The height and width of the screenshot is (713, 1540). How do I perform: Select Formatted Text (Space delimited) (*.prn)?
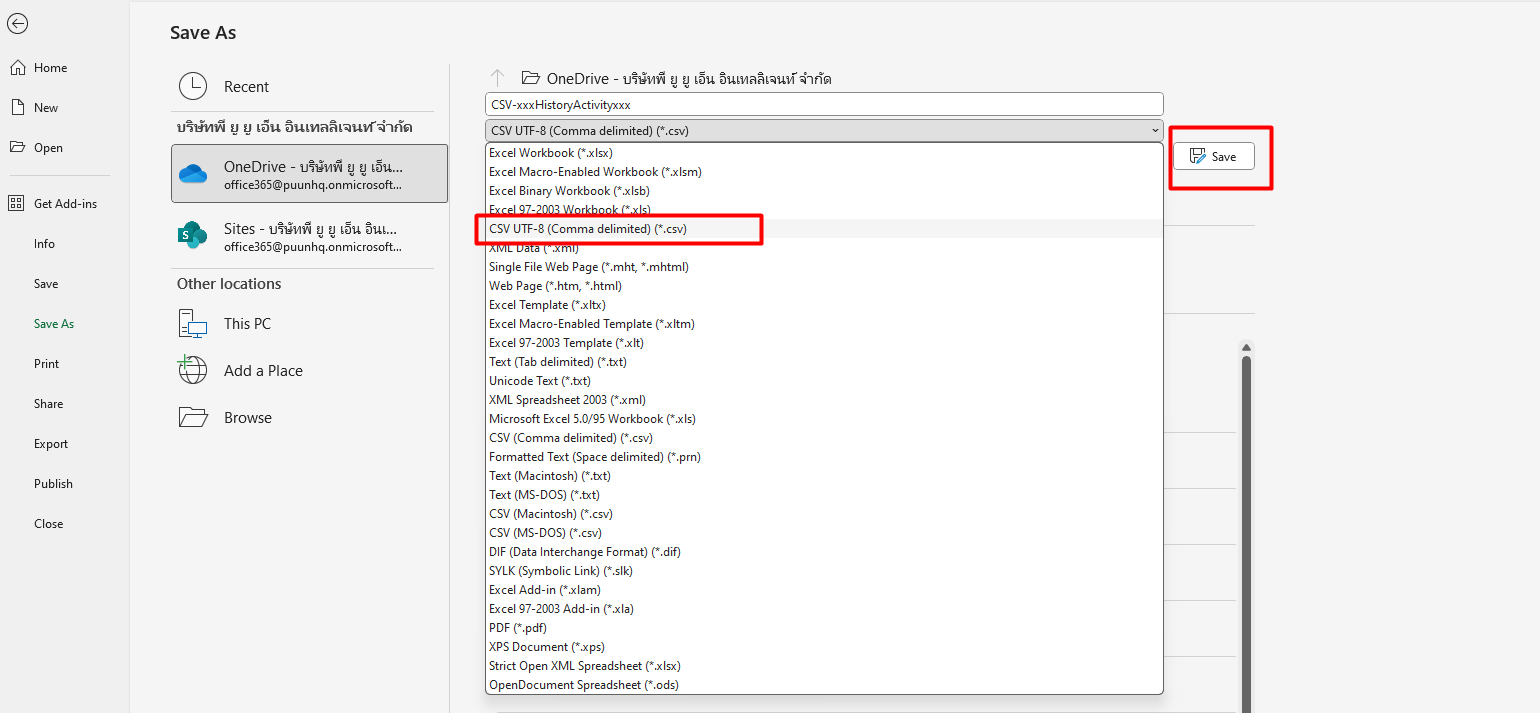[x=824, y=457]
